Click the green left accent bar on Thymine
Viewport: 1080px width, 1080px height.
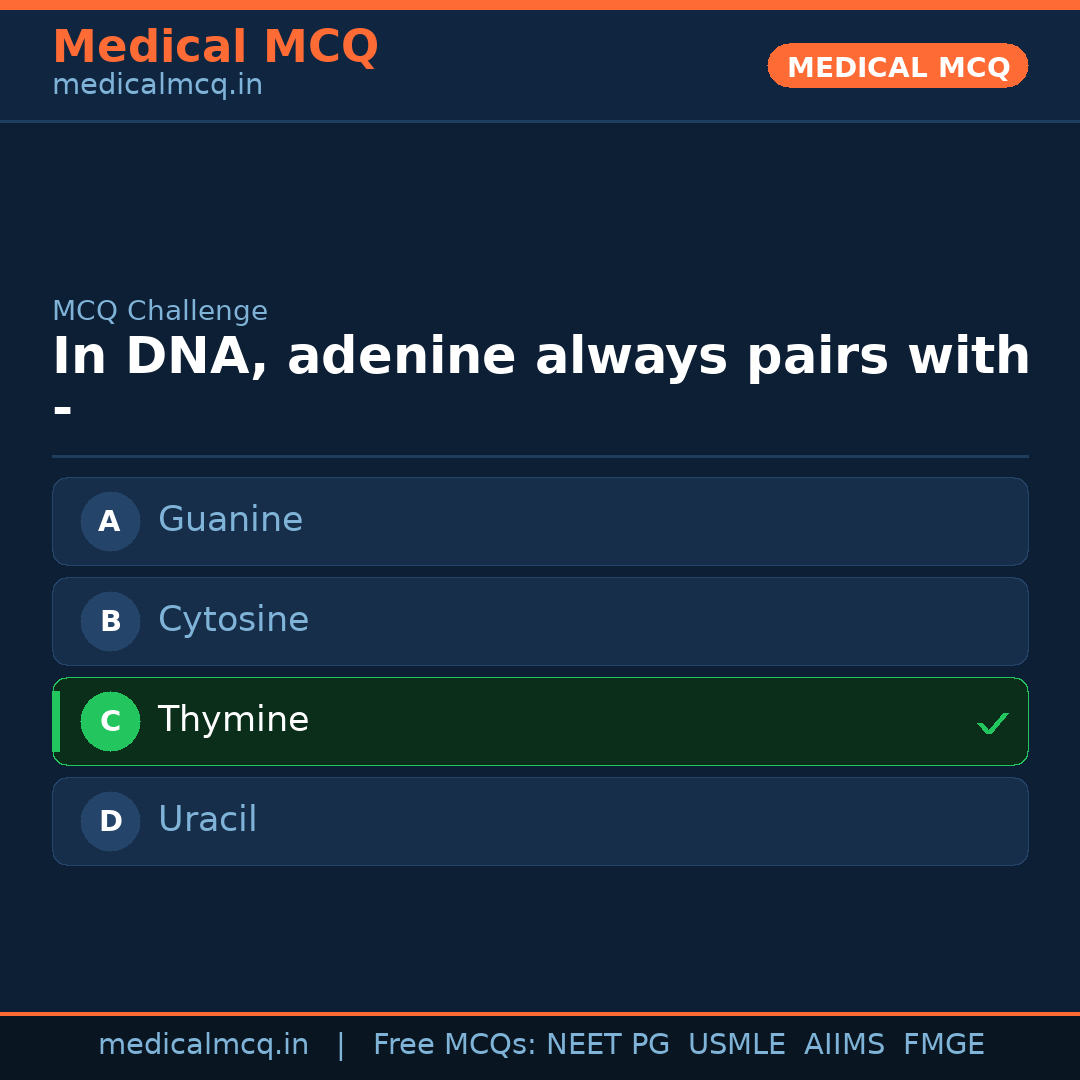tap(55, 721)
